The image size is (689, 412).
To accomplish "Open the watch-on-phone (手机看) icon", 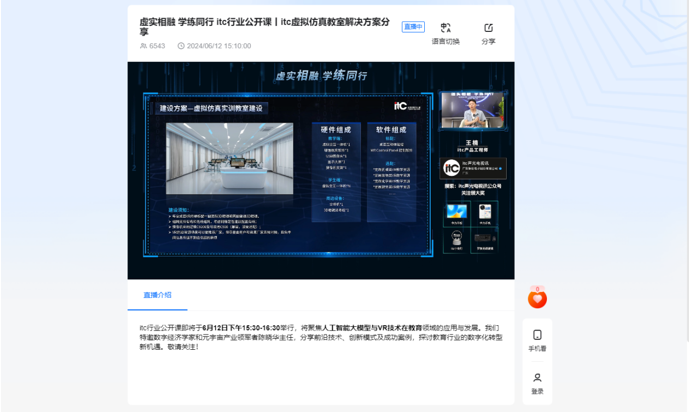I will click(537, 335).
